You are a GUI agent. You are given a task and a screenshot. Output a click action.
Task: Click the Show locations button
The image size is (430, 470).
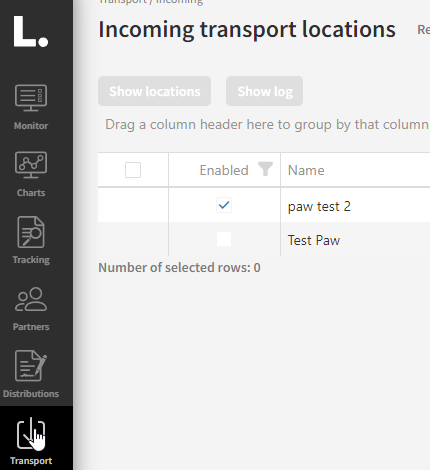tap(154, 91)
